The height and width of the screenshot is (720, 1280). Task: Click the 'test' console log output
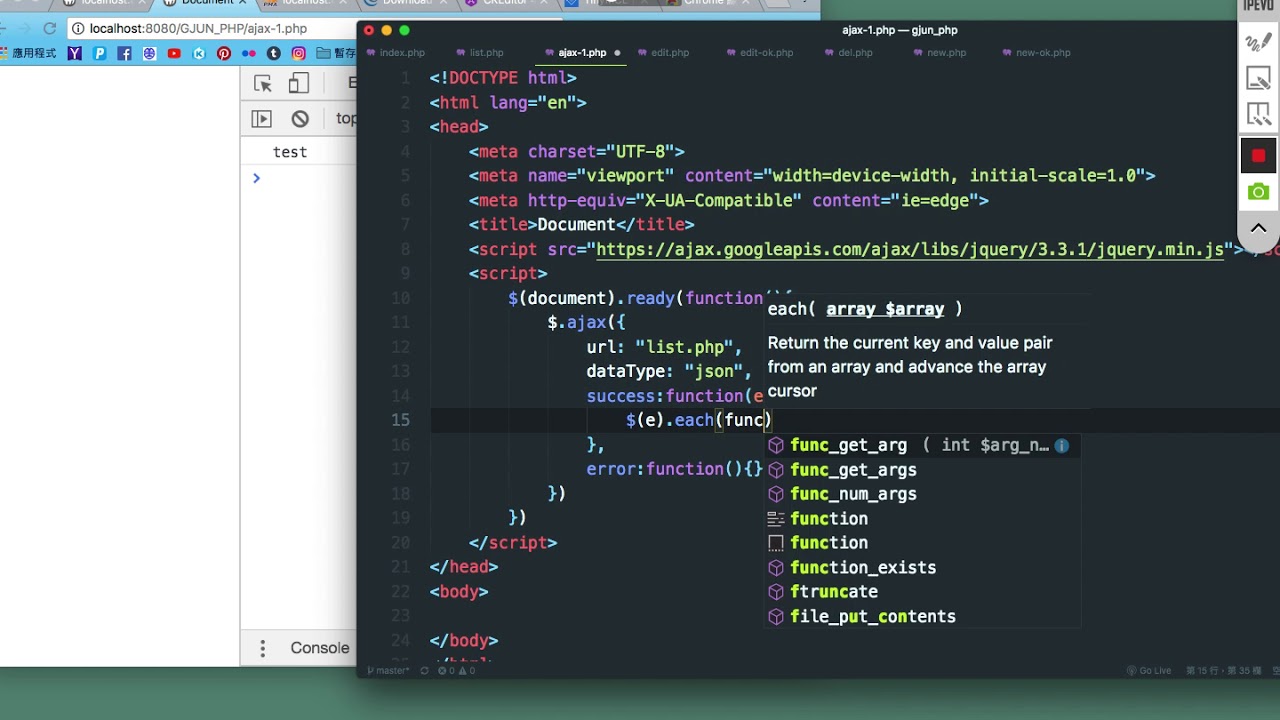point(290,152)
